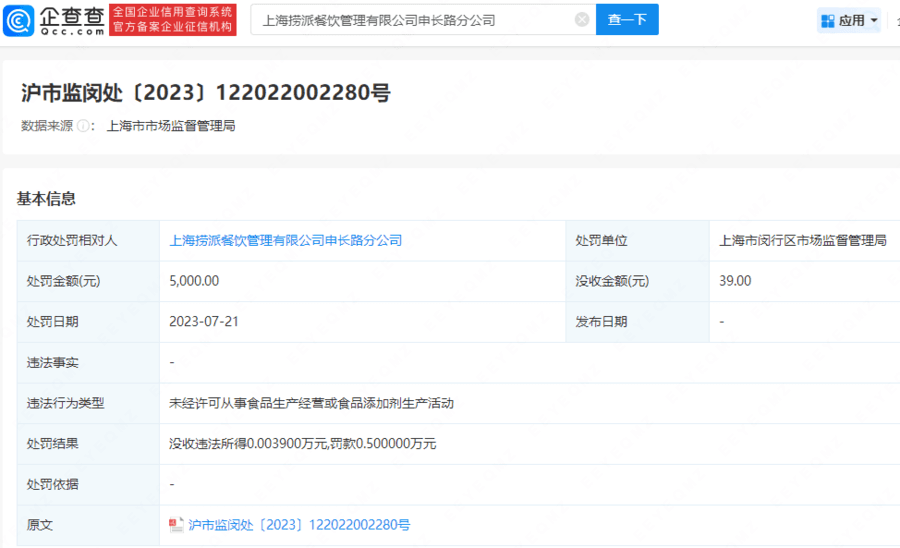This screenshot has width=900, height=548.
Task: Select the 5,000.00 penalty amount cell
Action: [194, 281]
